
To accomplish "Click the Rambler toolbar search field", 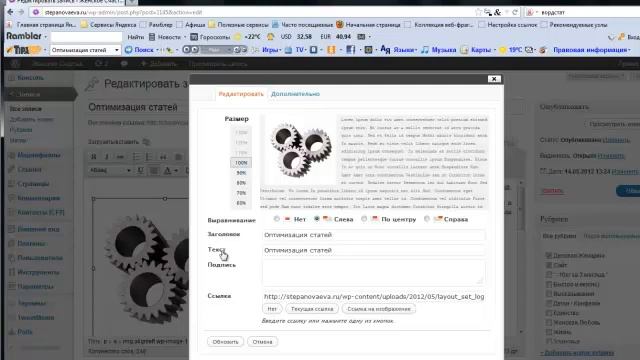I will [x=86, y=37].
